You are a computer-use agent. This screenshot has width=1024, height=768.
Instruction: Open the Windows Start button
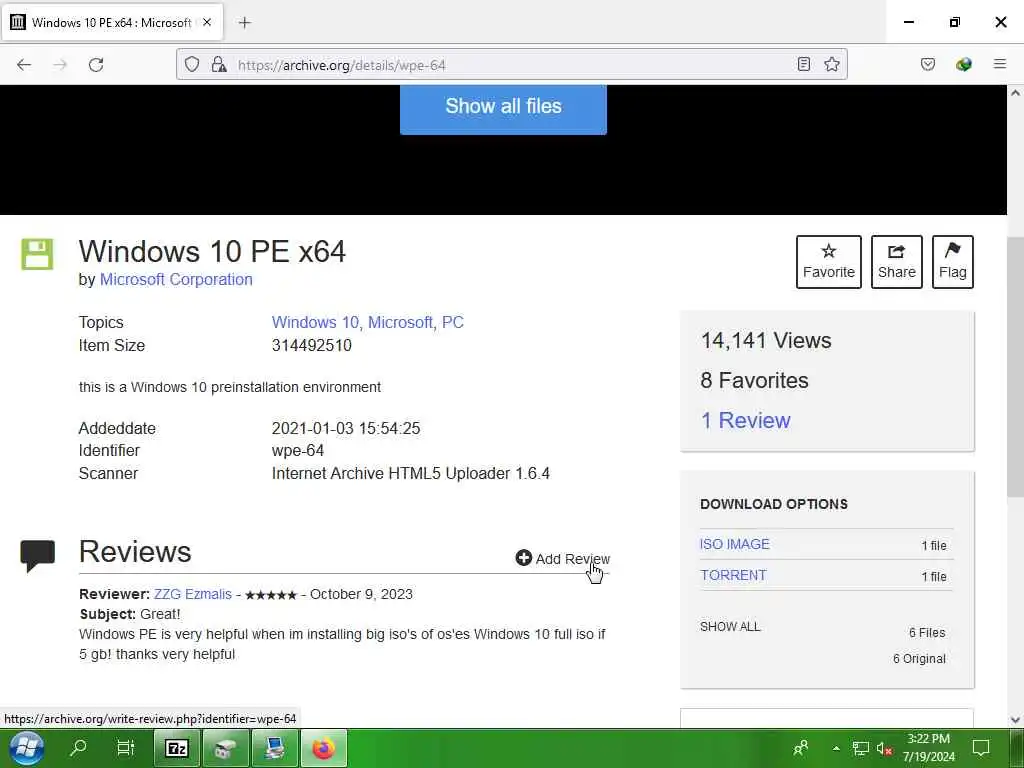point(27,748)
